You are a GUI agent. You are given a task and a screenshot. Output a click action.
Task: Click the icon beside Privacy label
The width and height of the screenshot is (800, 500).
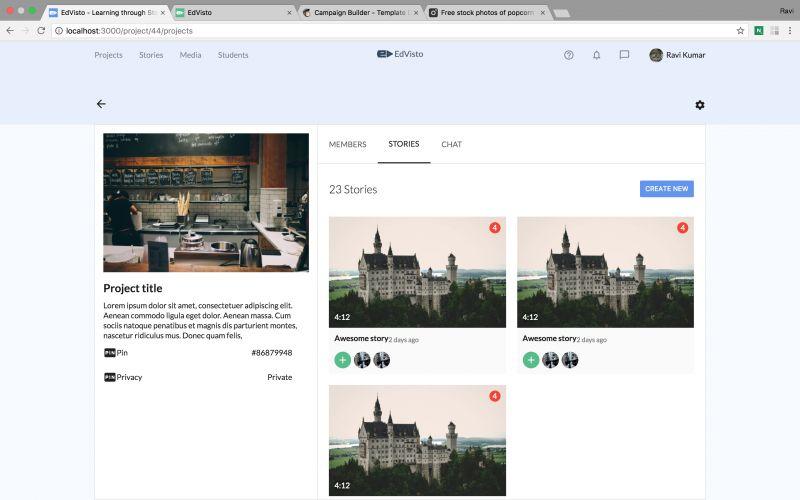tap(109, 378)
